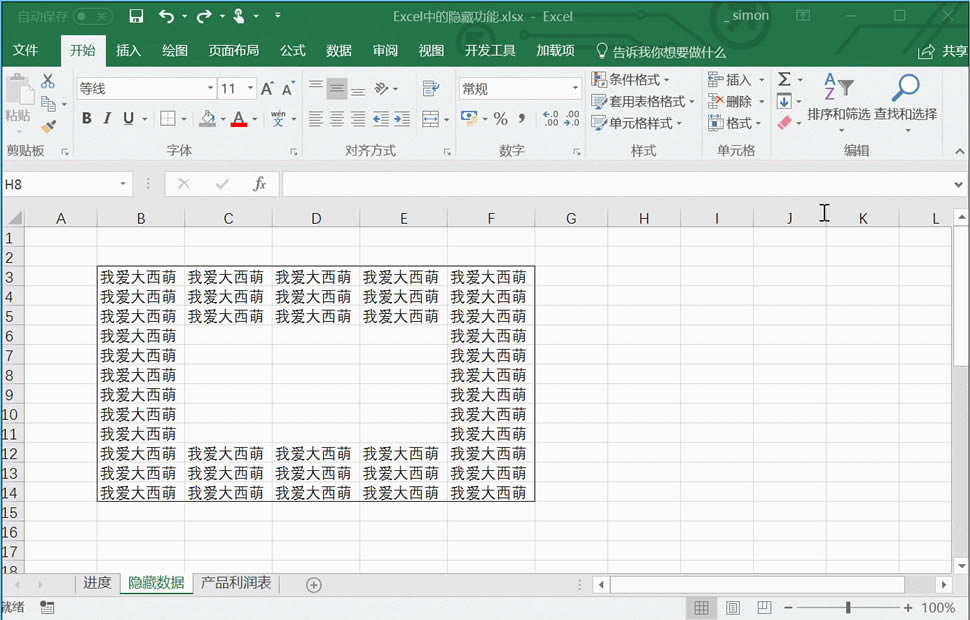Select the 产品利润表 sheet tab

click(x=235, y=583)
